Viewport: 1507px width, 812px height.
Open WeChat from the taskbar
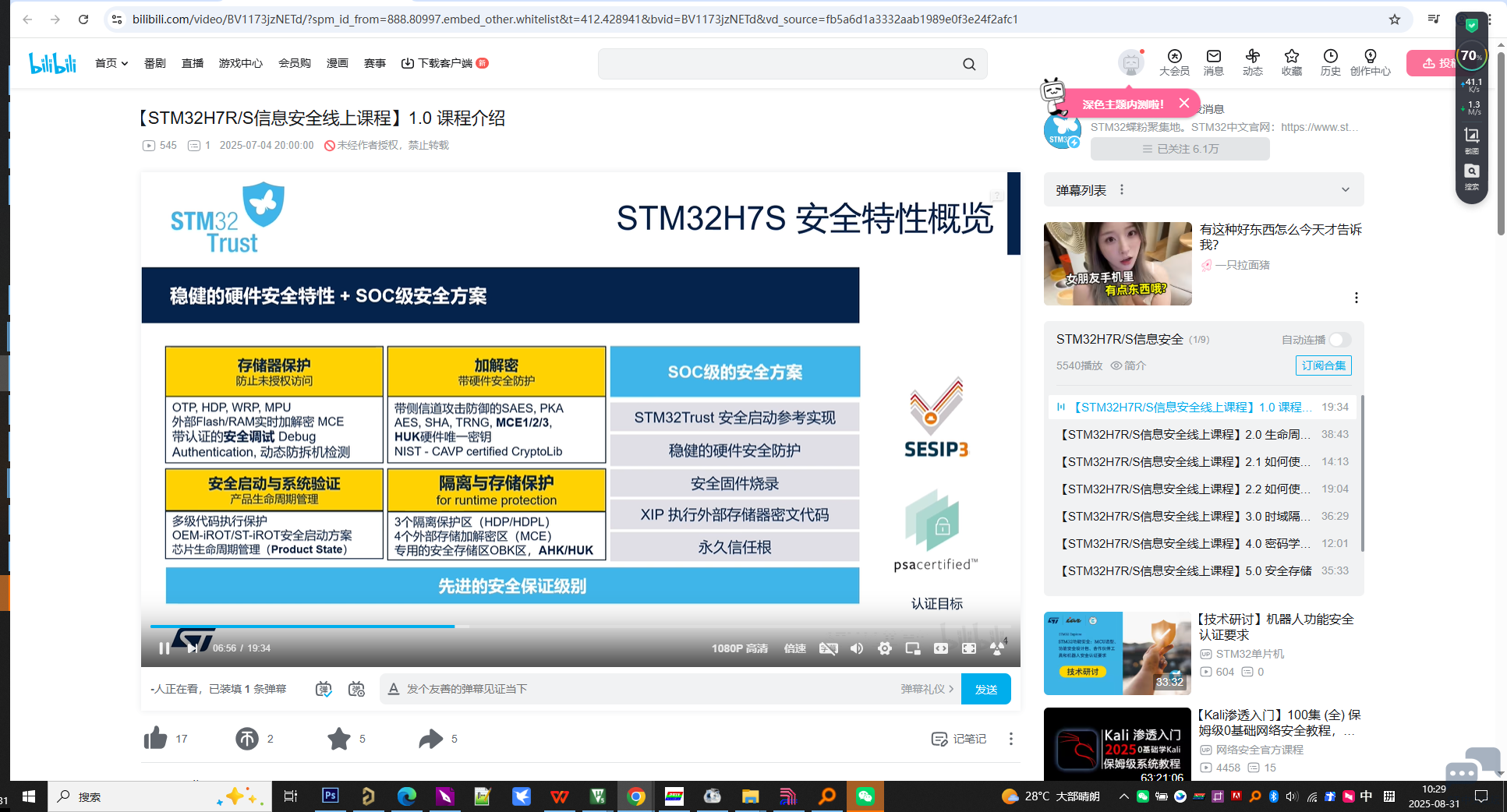point(865,796)
